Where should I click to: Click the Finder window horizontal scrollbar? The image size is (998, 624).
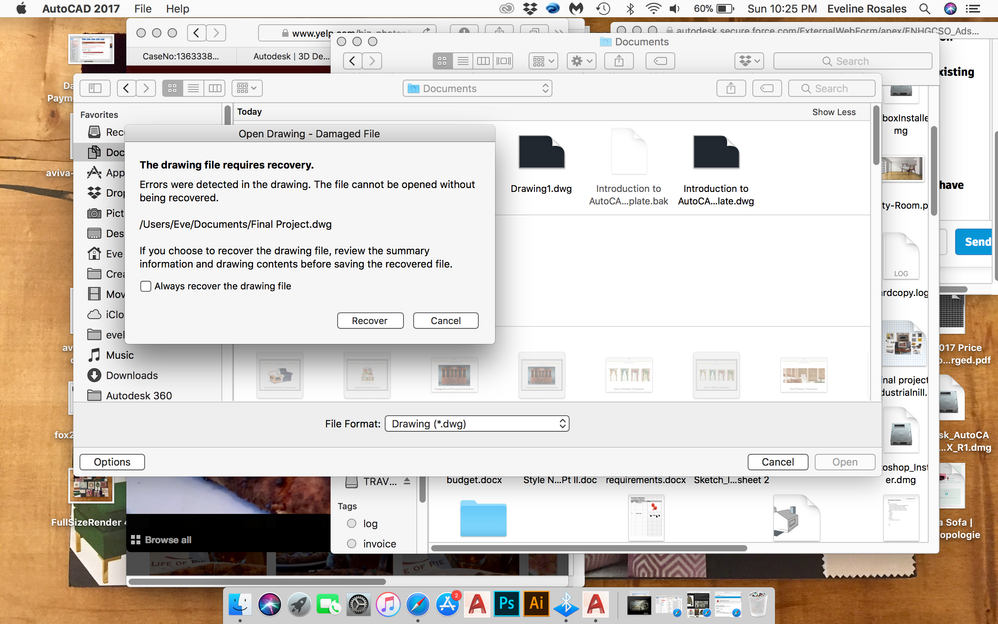point(589,548)
